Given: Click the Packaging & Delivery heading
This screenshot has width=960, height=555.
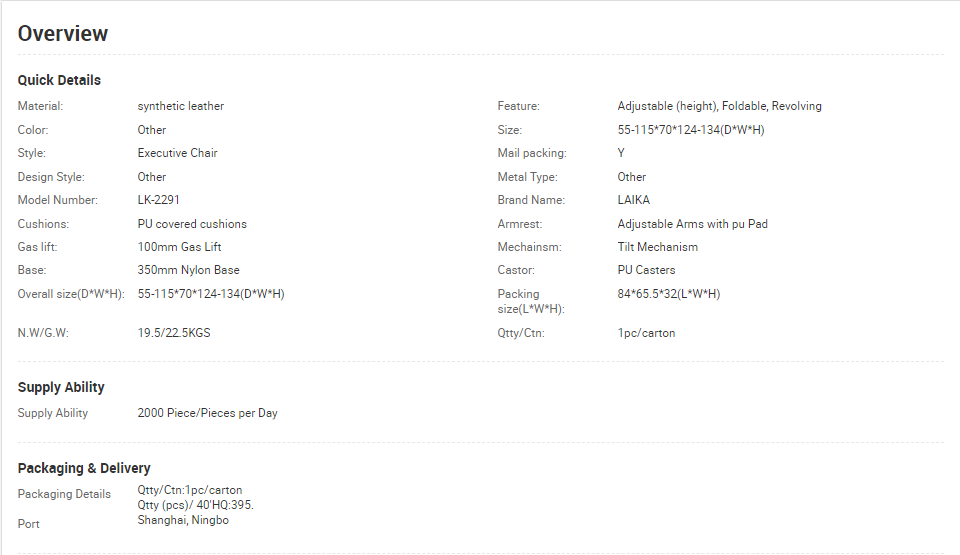Looking at the screenshot, I should click(84, 468).
